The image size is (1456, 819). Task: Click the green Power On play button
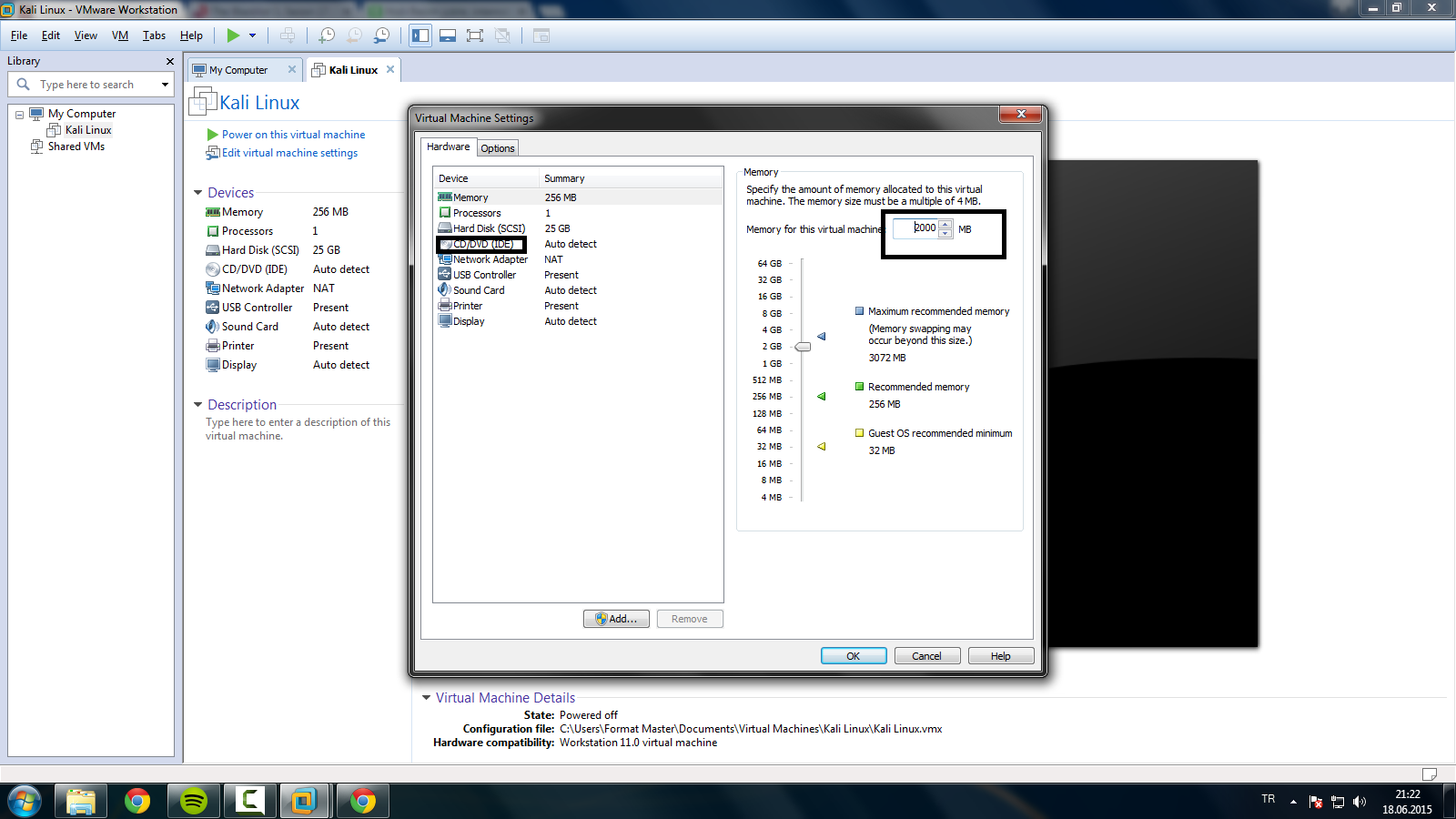click(233, 35)
